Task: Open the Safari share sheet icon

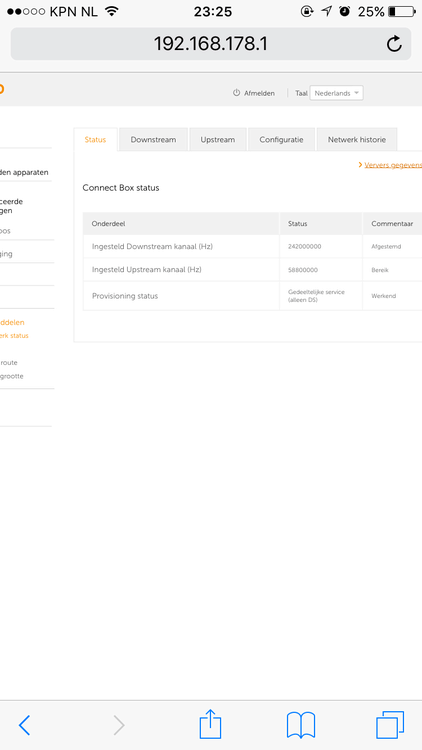Action: click(210, 724)
